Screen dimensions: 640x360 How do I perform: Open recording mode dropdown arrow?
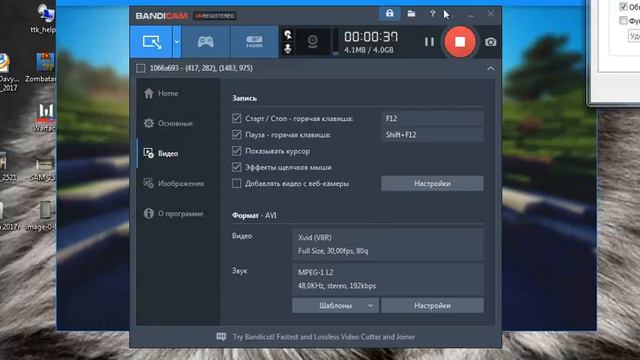(x=177, y=42)
